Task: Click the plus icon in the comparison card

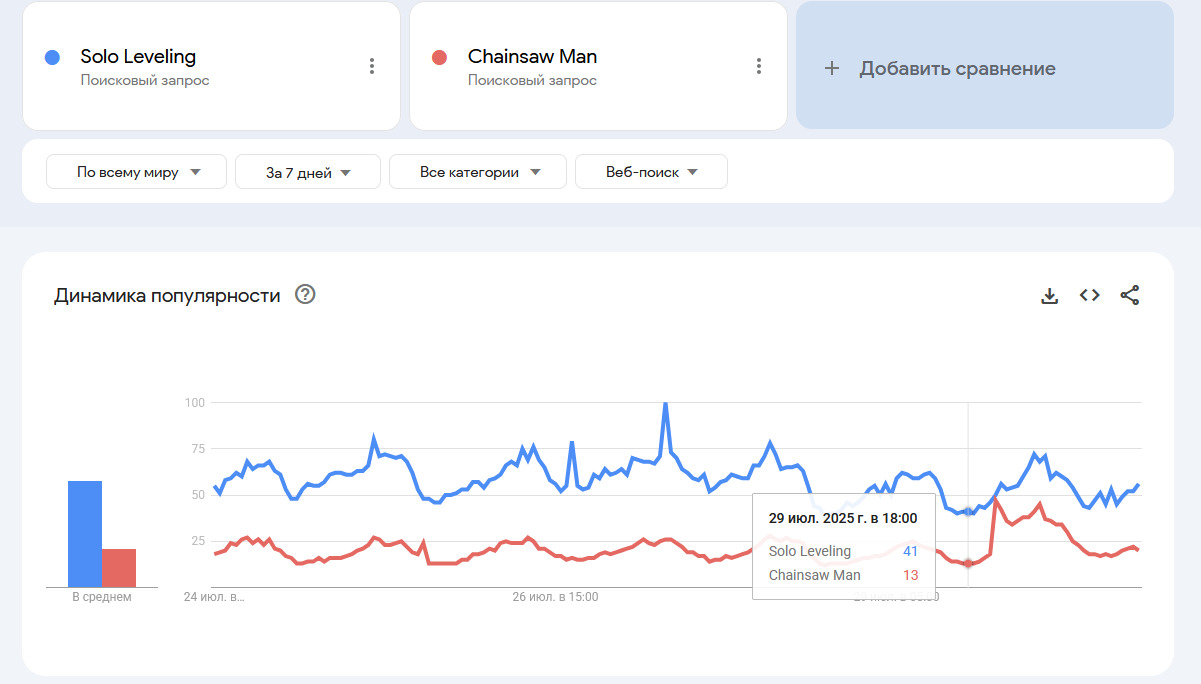Action: (x=831, y=69)
